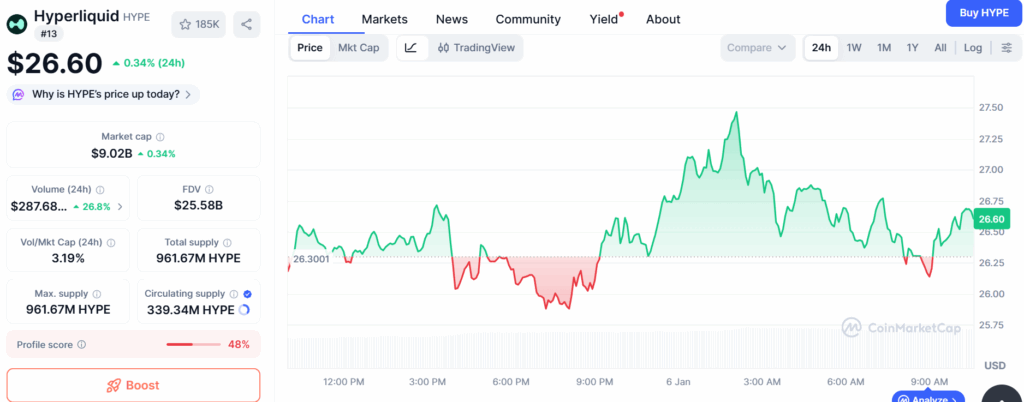Click the Market cap info icon

pyautogui.click(x=160, y=137)
